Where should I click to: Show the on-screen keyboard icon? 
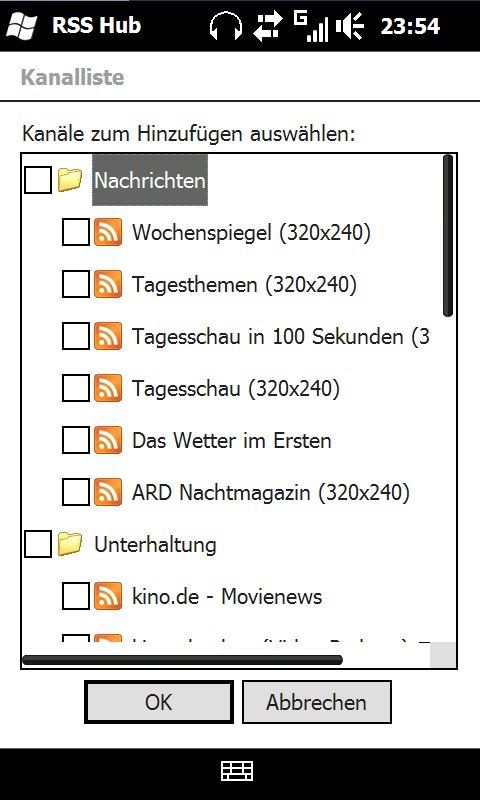pyautogui.click(x=237, y=771)
